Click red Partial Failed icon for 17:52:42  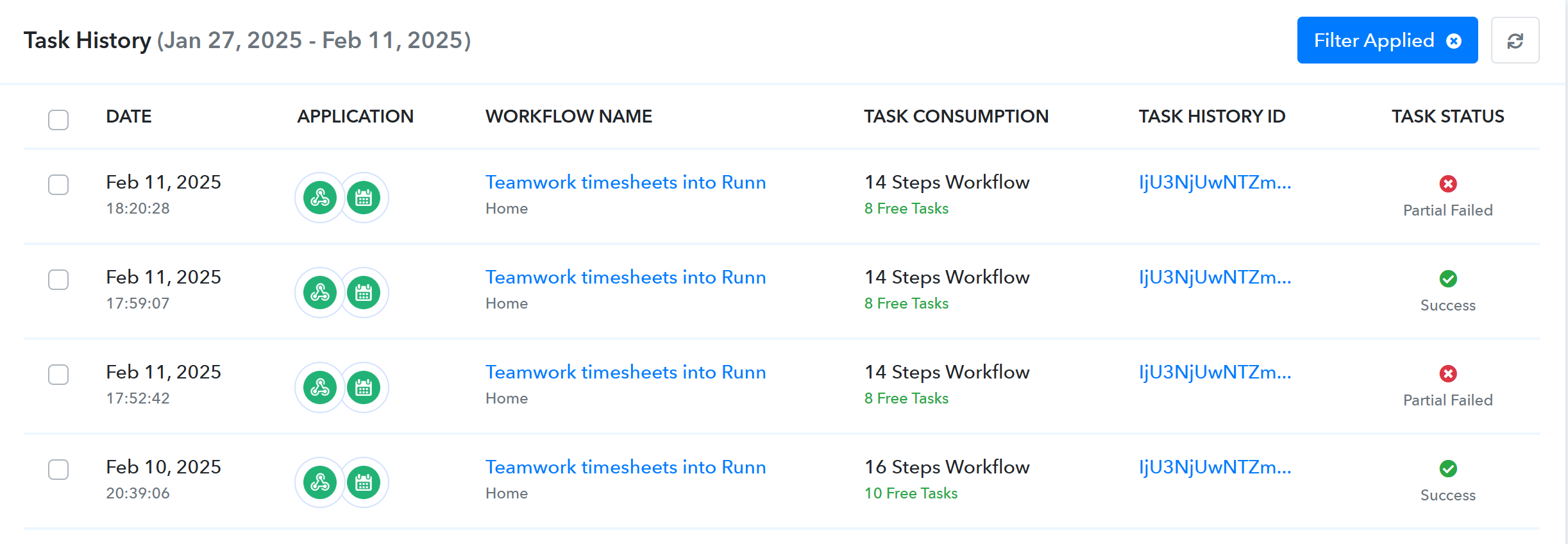point(1448,374)
